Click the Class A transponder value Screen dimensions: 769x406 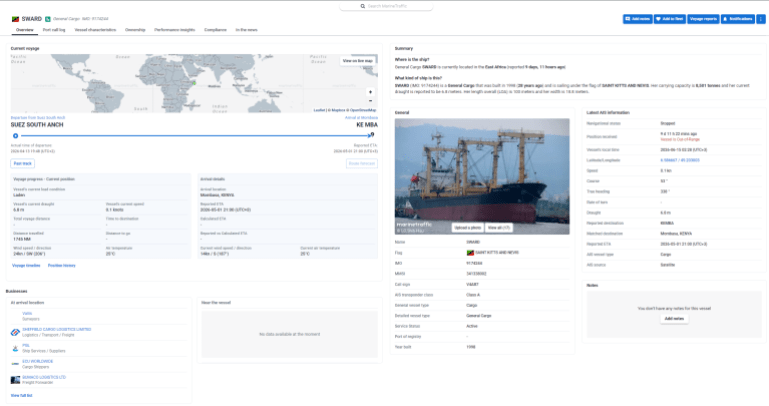[473, 295]
